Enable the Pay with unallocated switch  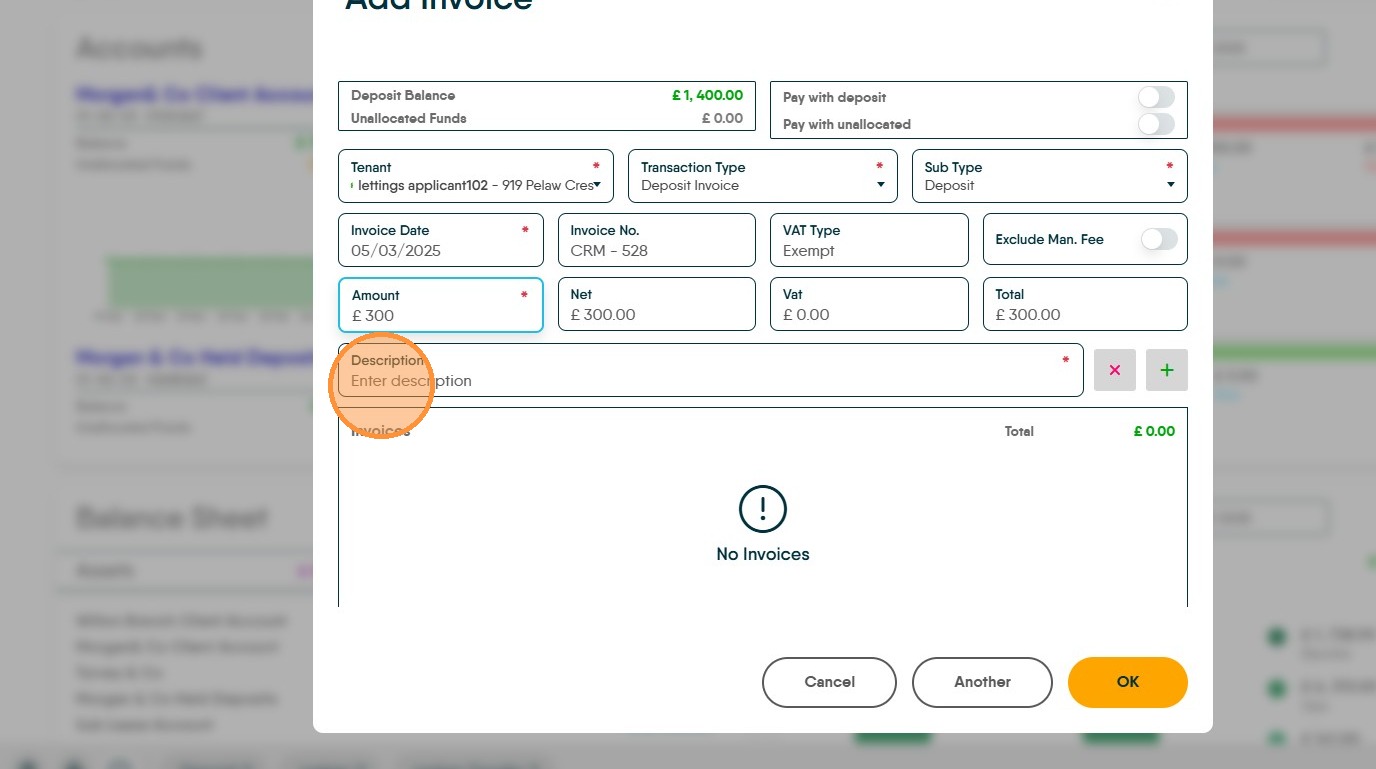(1156, 124)
